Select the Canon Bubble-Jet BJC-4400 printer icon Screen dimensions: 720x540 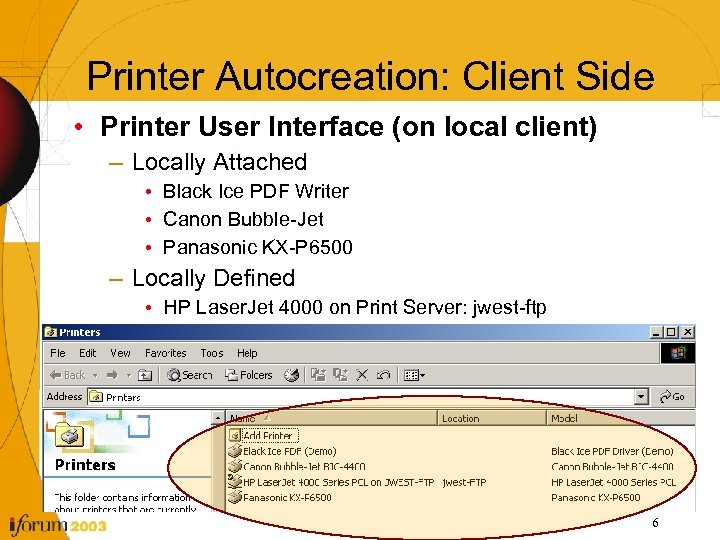[x=235, y=466]
